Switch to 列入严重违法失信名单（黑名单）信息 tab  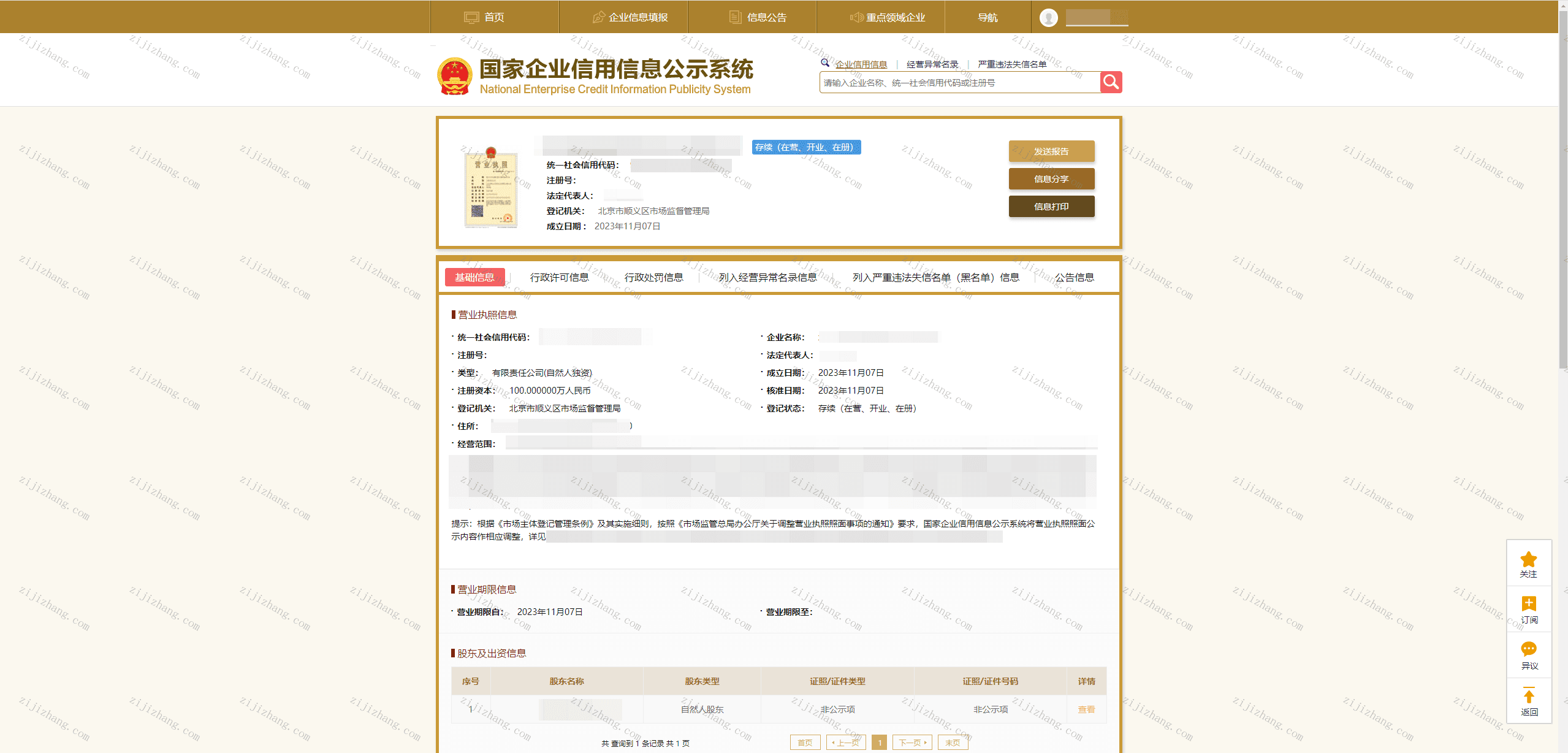coord(935,277)
